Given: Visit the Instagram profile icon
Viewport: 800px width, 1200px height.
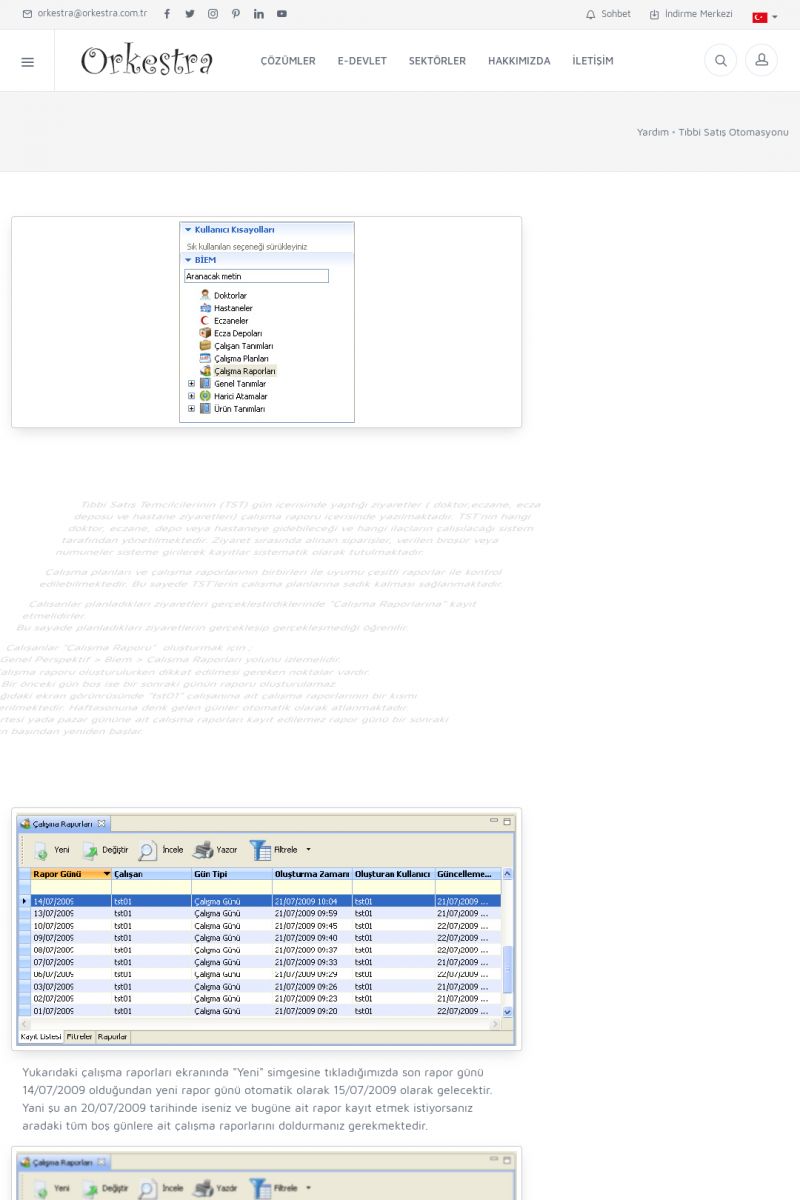Looking at the screenshot, I should point(213,14).
